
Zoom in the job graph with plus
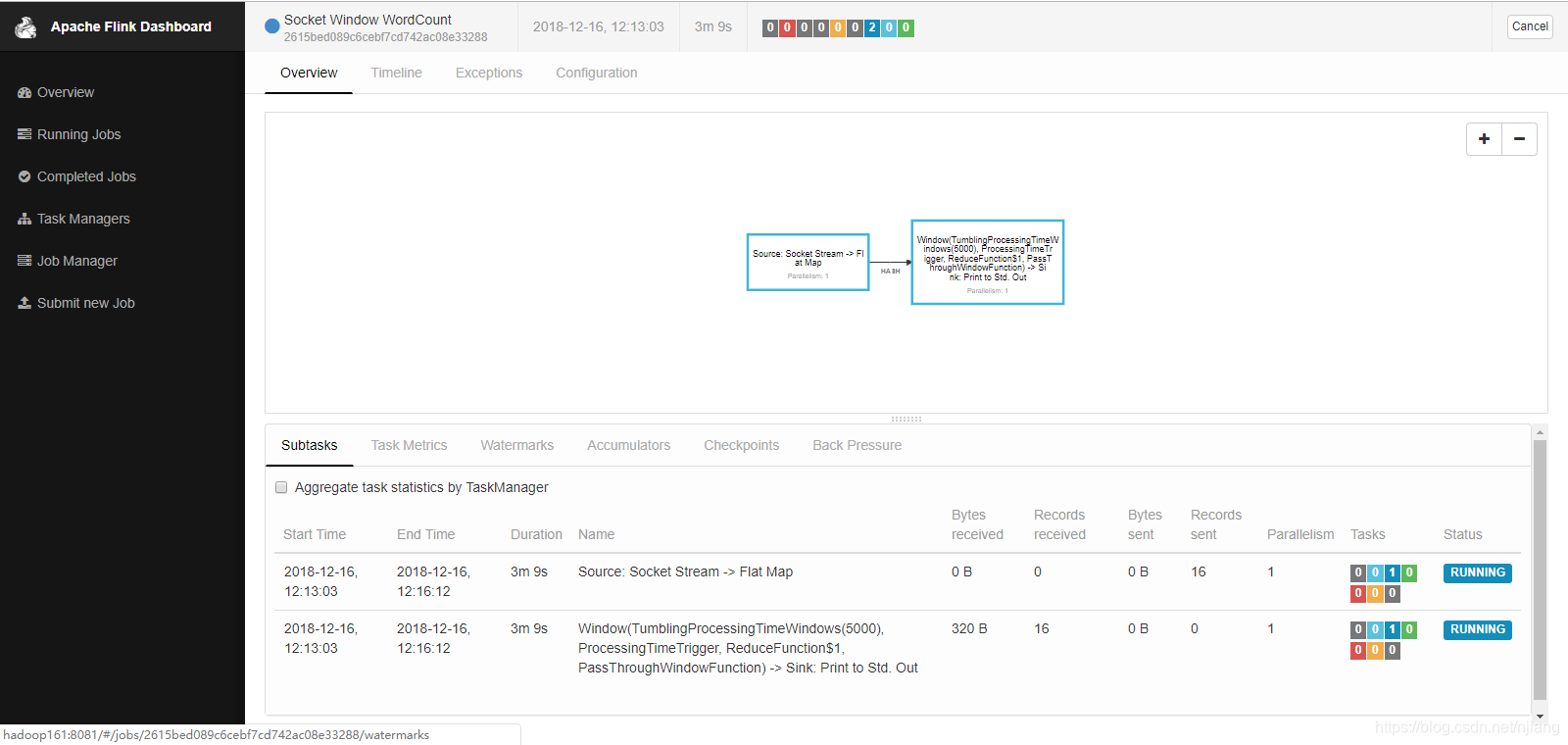pos(1484,139)
